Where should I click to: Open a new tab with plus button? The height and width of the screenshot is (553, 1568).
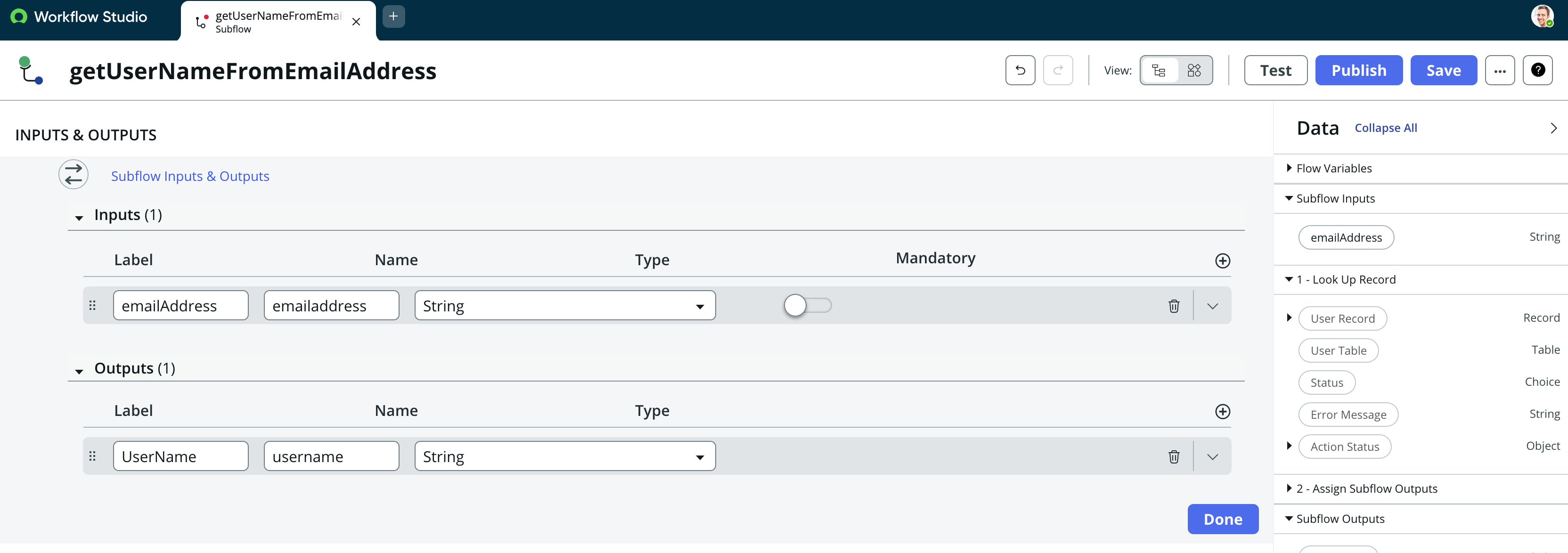(393, 16)
